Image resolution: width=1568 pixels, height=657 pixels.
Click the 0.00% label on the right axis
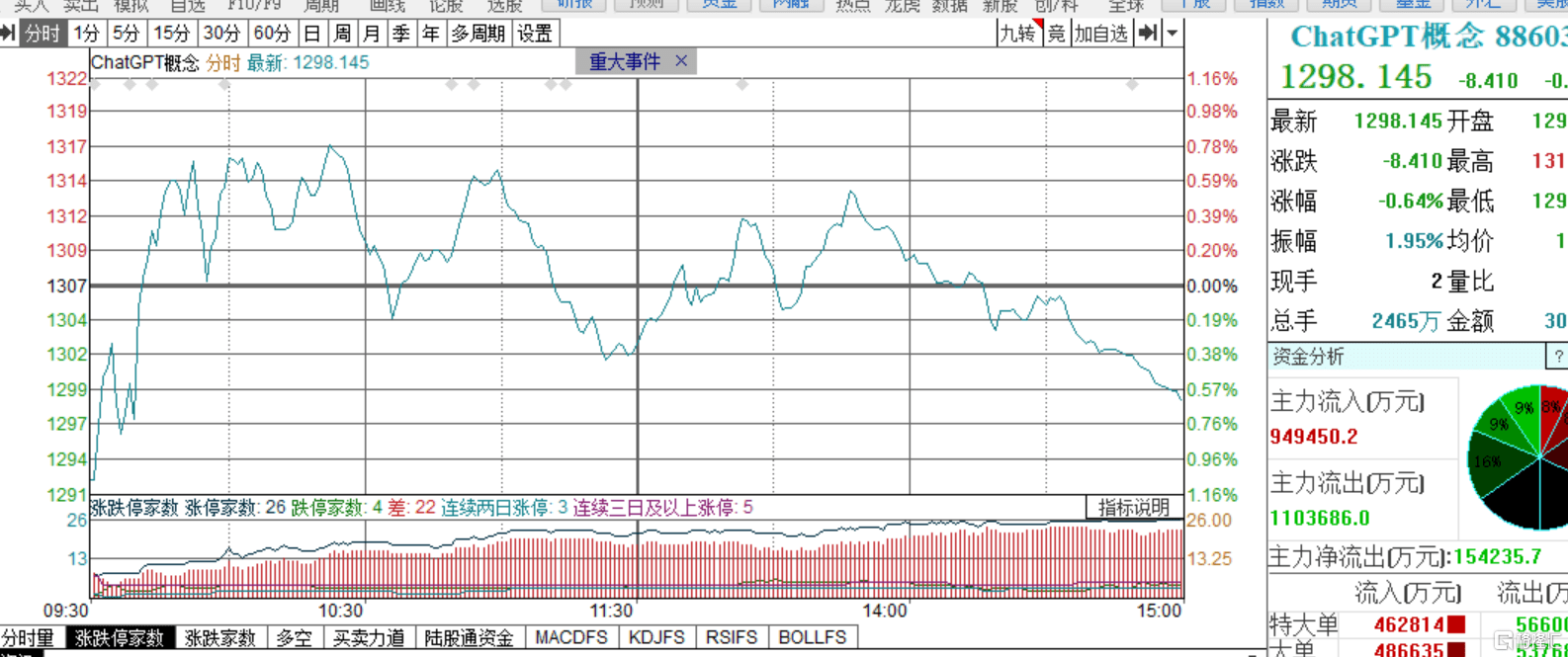pyautogui.click(x=1212, y=286)
